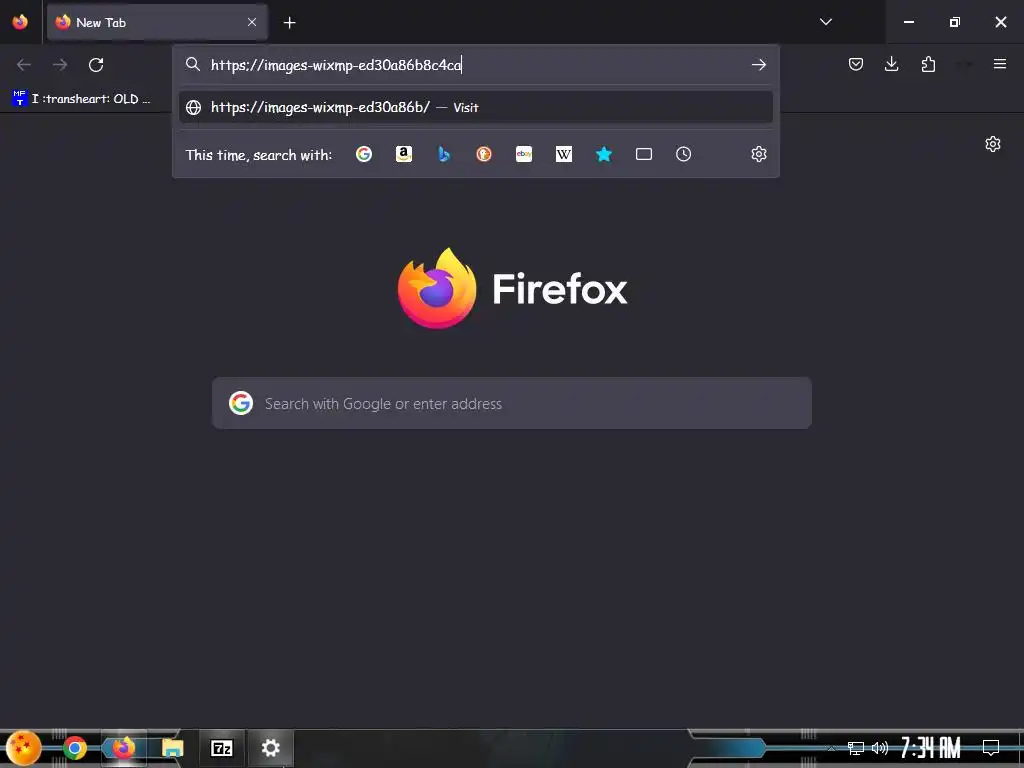Close the New Tab tab
Viewport: 1024px width, 768px height.
pos(252,22)
